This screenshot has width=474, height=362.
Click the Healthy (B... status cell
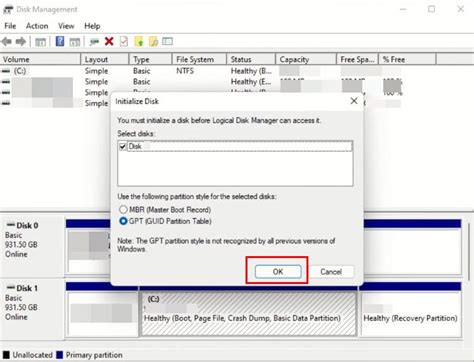pos(251,71)
